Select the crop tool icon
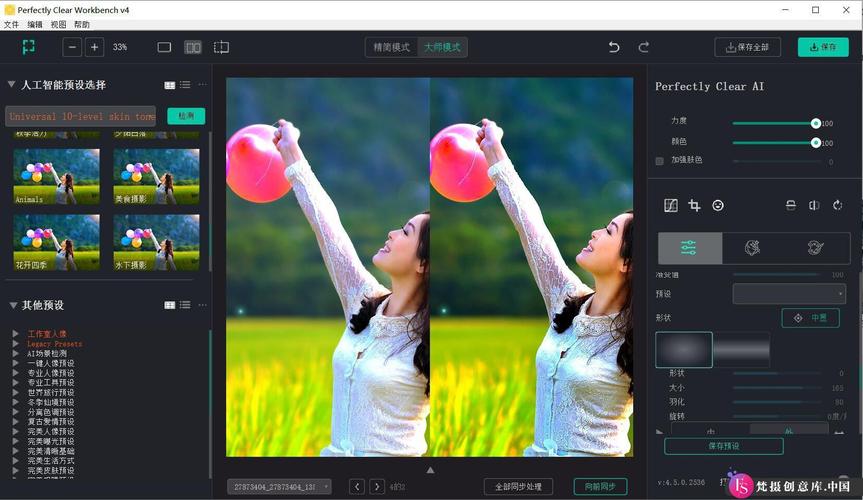The height and width of the screenshot is (500, 863). click(695, 205)
